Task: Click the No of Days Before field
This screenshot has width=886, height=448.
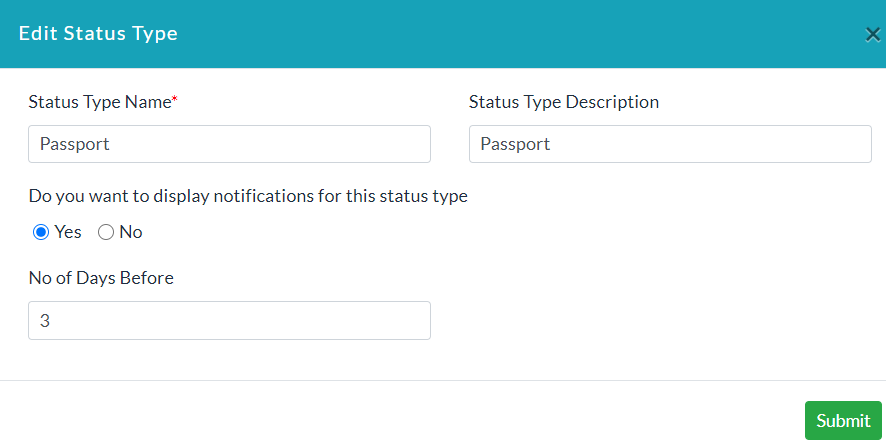Action: [x=229, y=320]
